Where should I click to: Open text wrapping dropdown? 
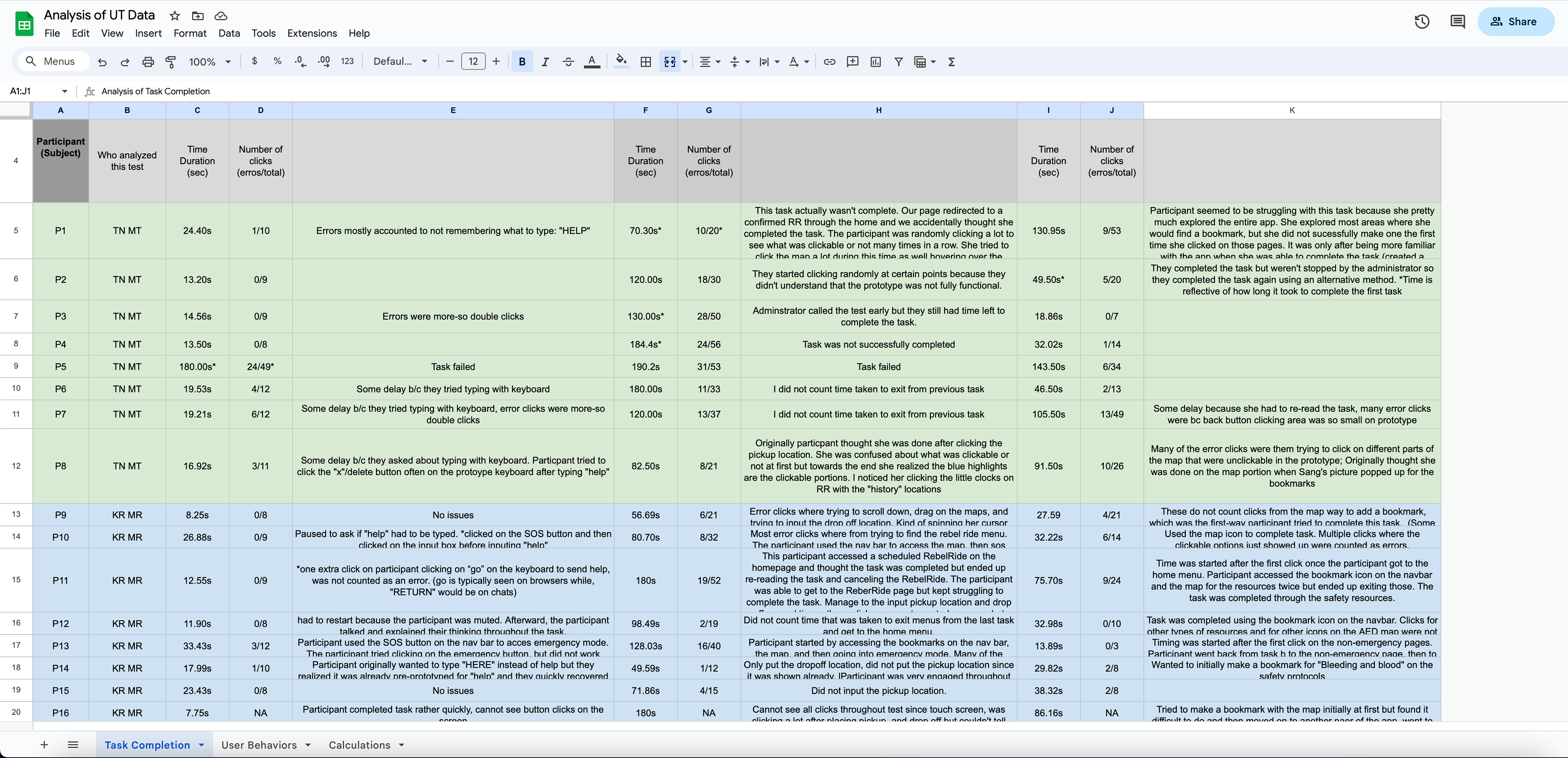[769, 62]
